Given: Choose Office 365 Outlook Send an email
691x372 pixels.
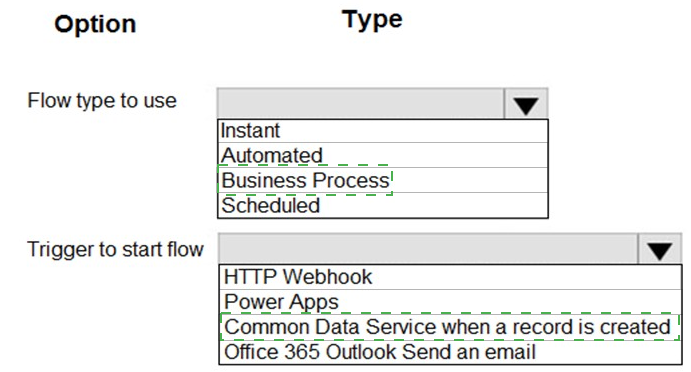Looking at the screenshot, I should click(450, 352).
